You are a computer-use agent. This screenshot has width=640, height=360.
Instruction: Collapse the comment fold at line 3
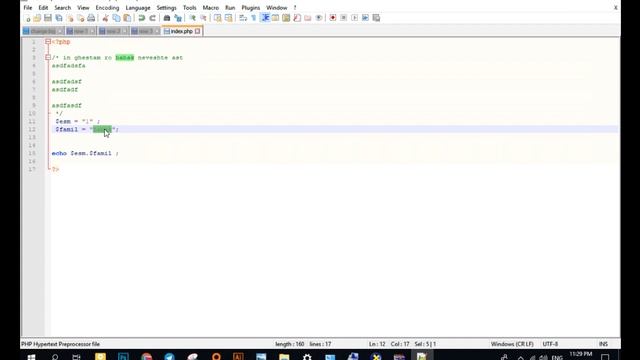point(48,58)
